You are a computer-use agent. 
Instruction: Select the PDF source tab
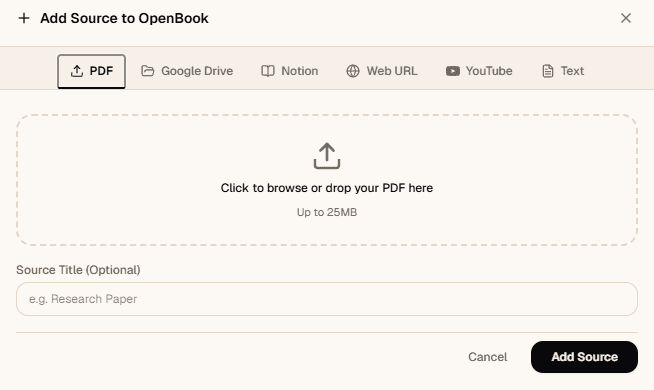(91, 71)
